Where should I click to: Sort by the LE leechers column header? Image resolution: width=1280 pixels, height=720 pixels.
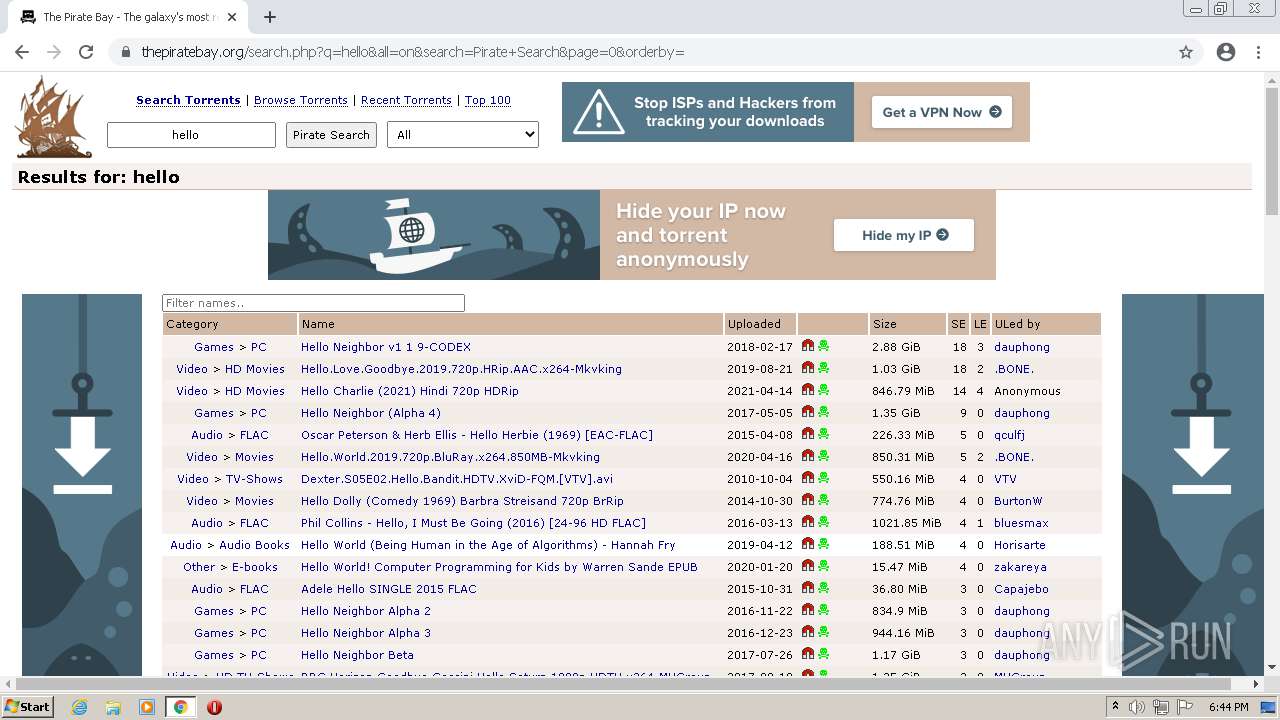[x=980, y=324]
